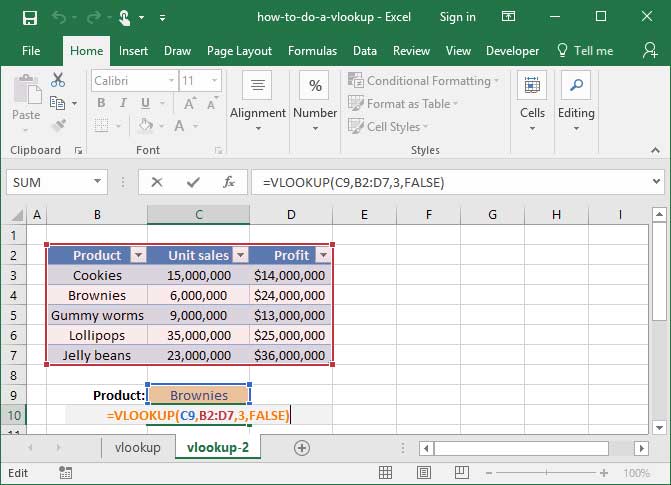671x485 pixels.
Task: Toggle Touch/Mouse mode icon
Action: [125, 18]
